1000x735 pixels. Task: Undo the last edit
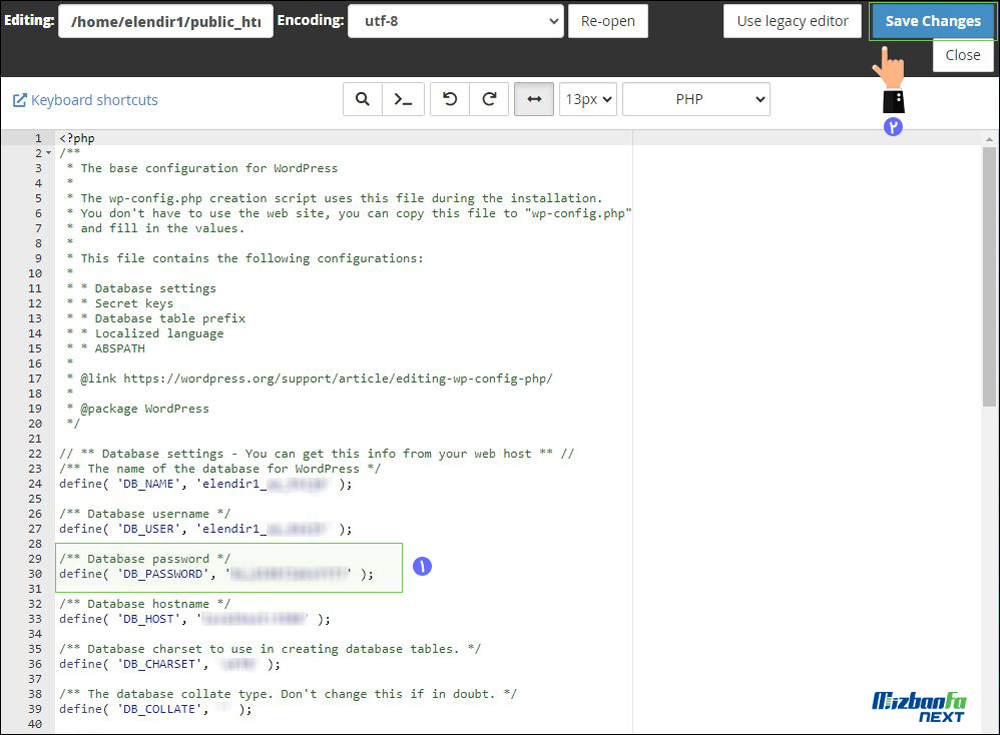(x=450, y=100)
